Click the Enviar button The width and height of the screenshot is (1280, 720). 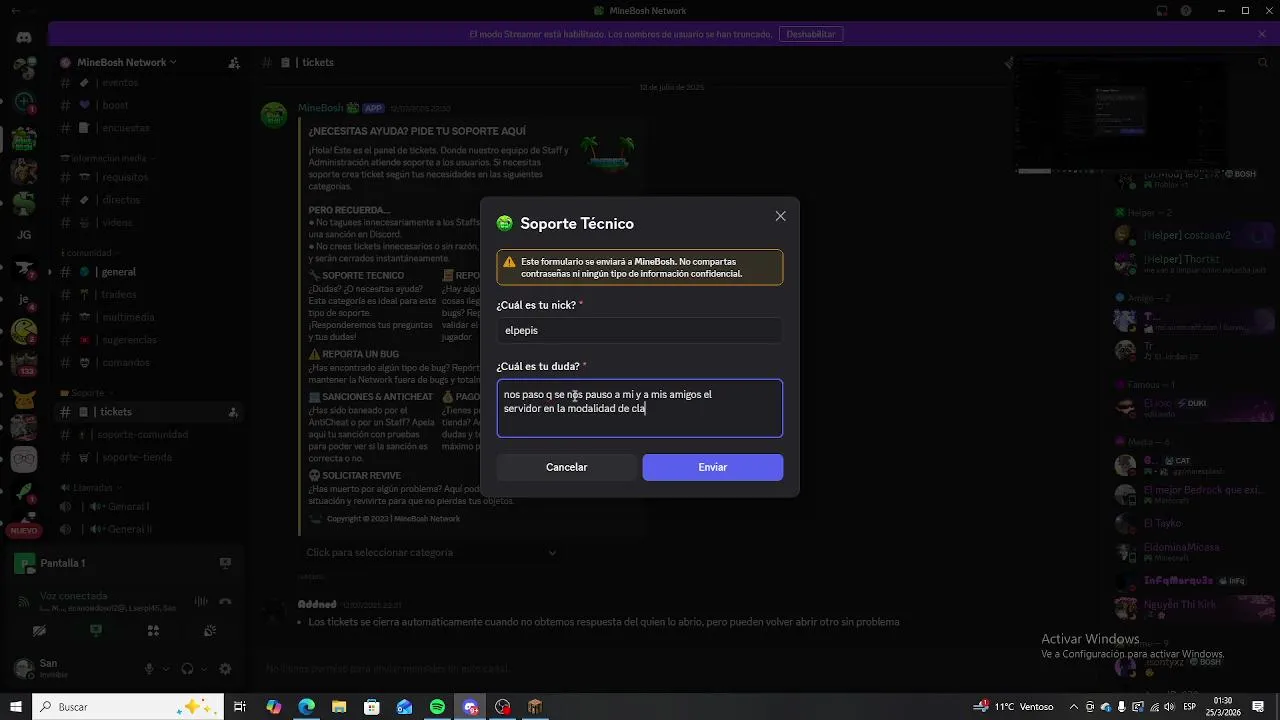pos(712,467)
